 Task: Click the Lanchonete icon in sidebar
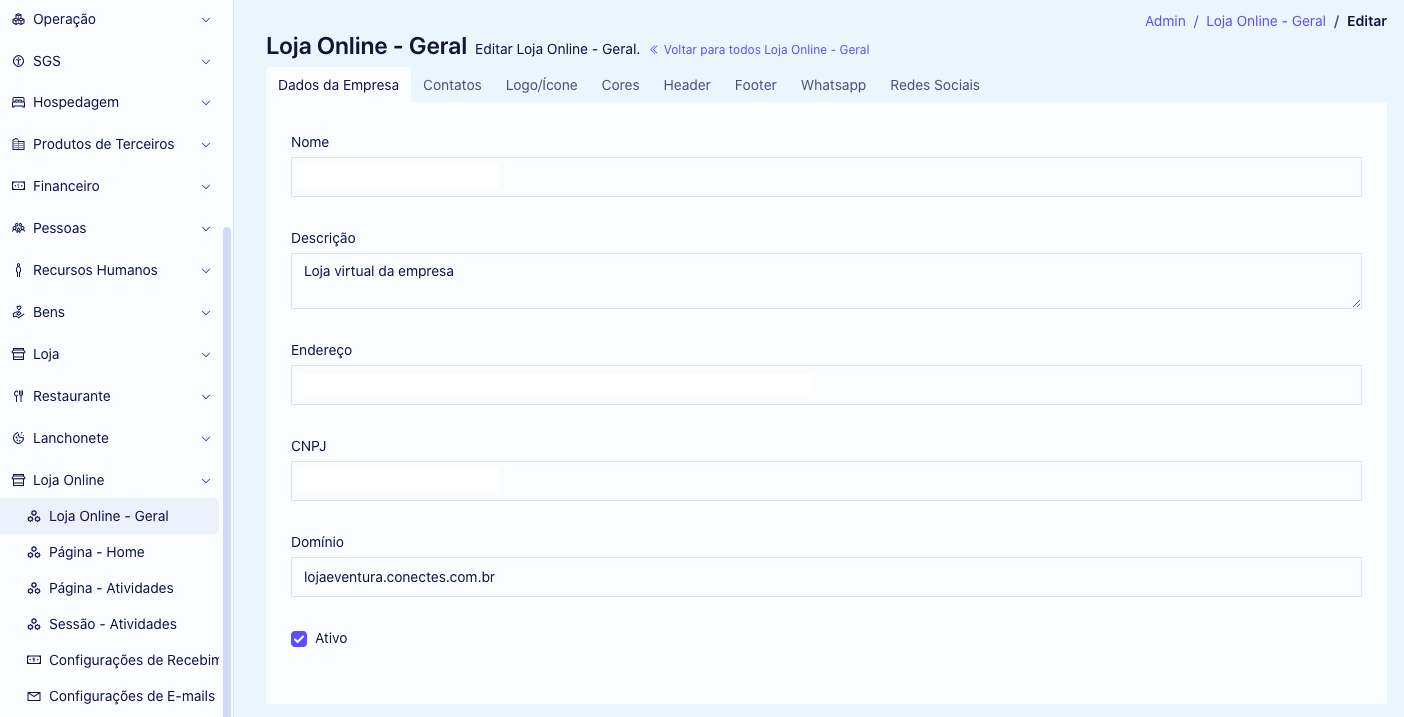18,438
